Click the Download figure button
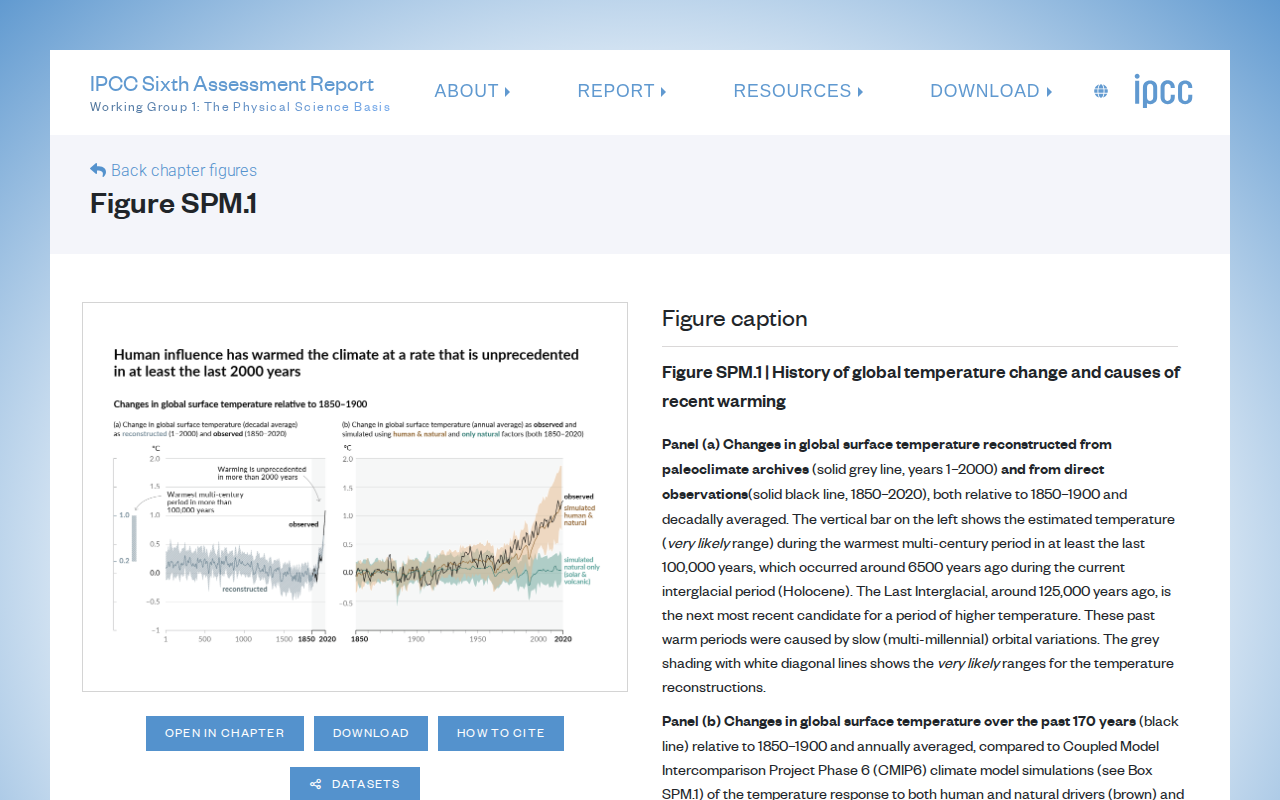The image size is (1280, 800). 371,733
